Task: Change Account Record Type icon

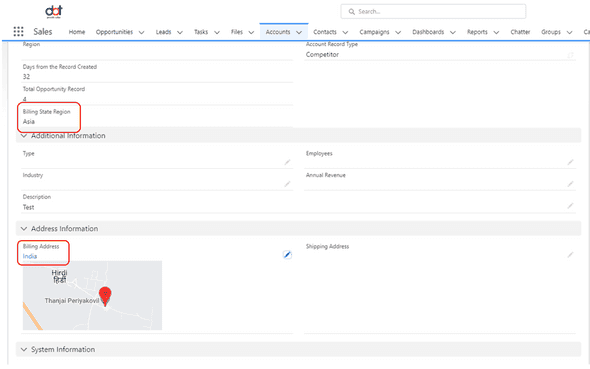Action: [x=570, y=55]
